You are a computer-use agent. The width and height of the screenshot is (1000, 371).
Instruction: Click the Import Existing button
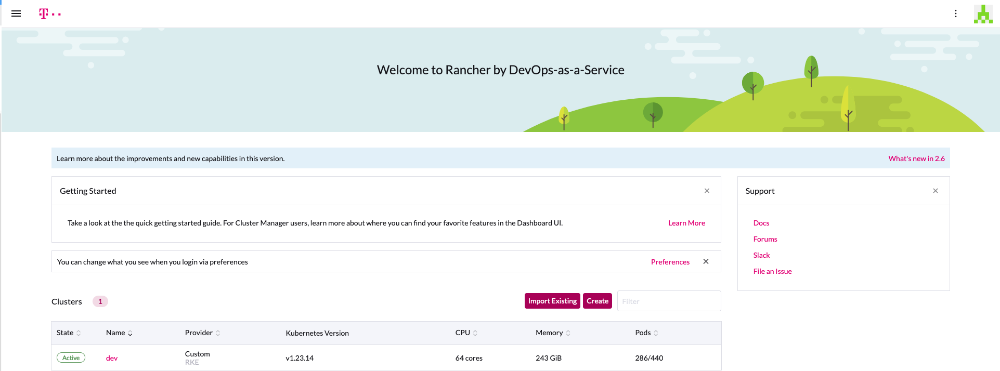pyautogui.click(x=552, y=301)
